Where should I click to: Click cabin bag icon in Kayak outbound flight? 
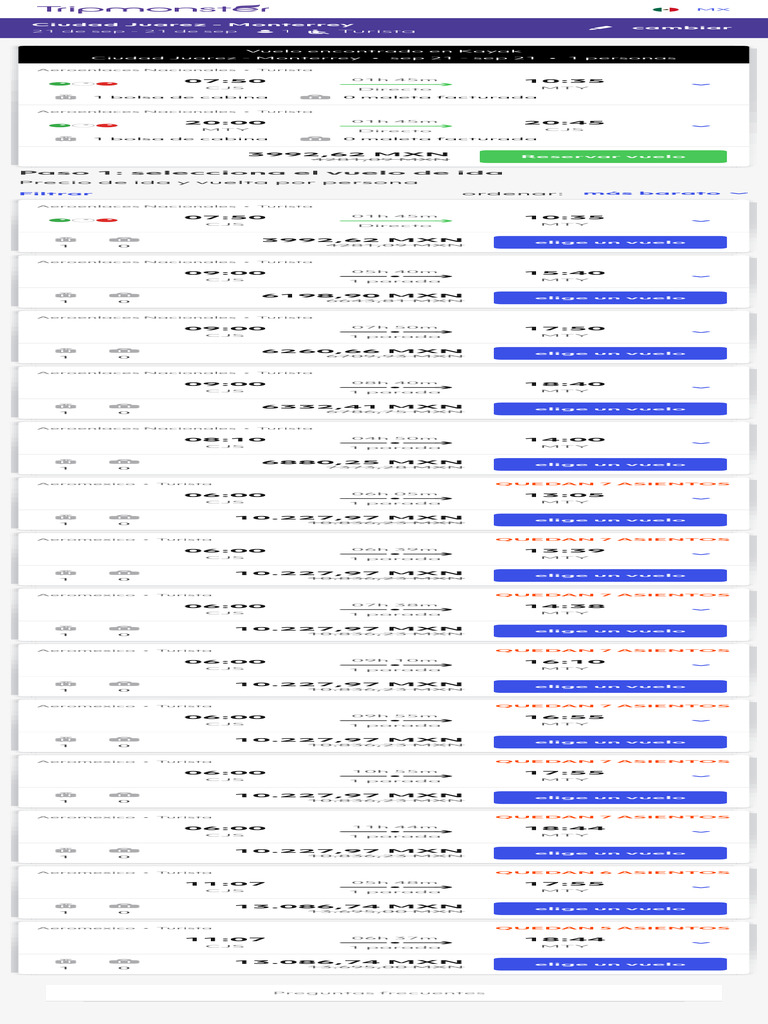[67, 97]
